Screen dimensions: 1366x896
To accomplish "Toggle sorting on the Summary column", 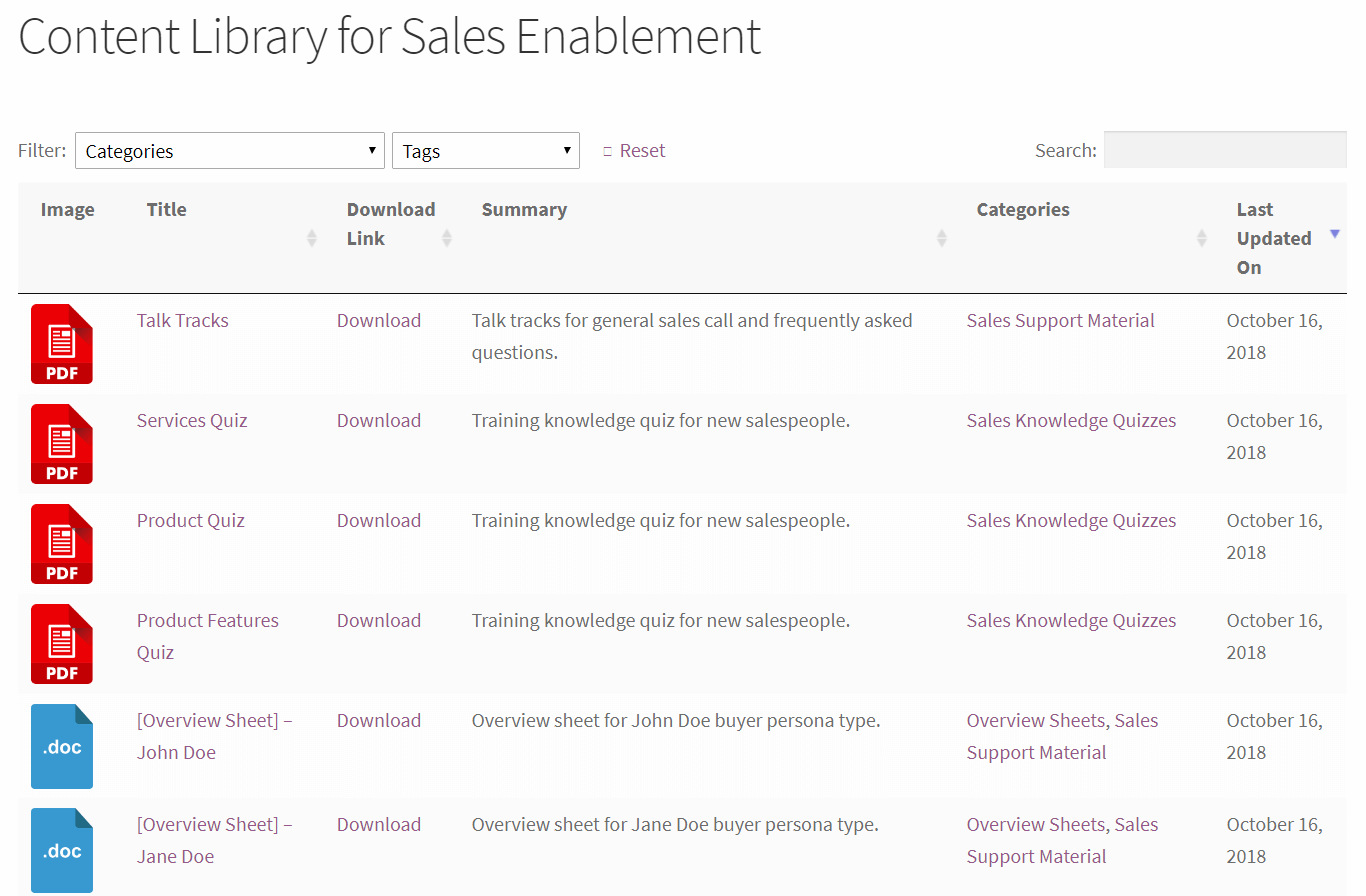I will click(941, 238).
